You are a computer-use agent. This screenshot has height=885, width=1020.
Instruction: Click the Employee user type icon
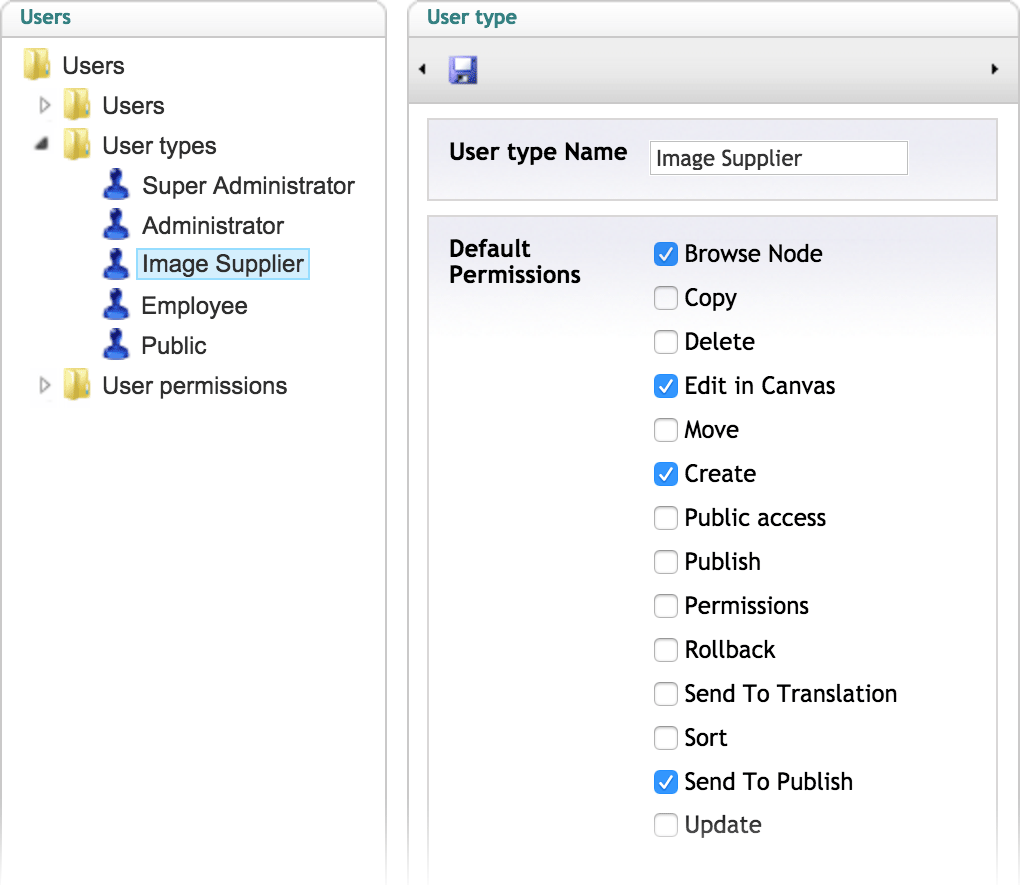click(117, 305)
